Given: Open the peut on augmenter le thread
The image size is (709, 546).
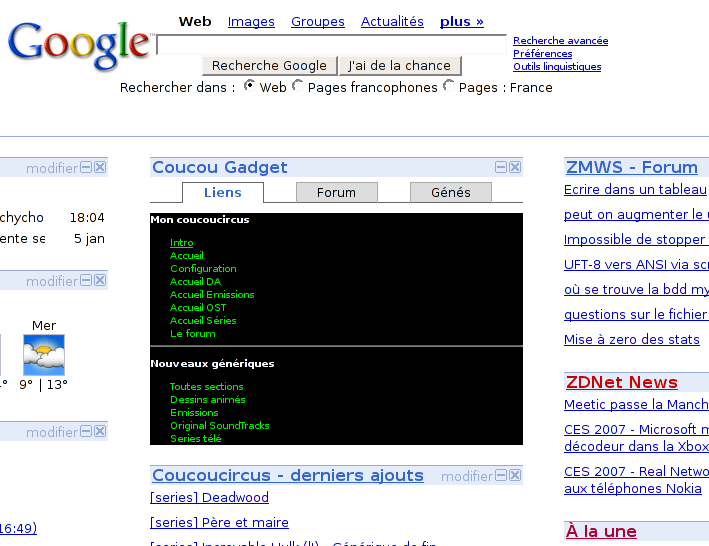Looking at the screenshot, I should [x=636, y=215].
